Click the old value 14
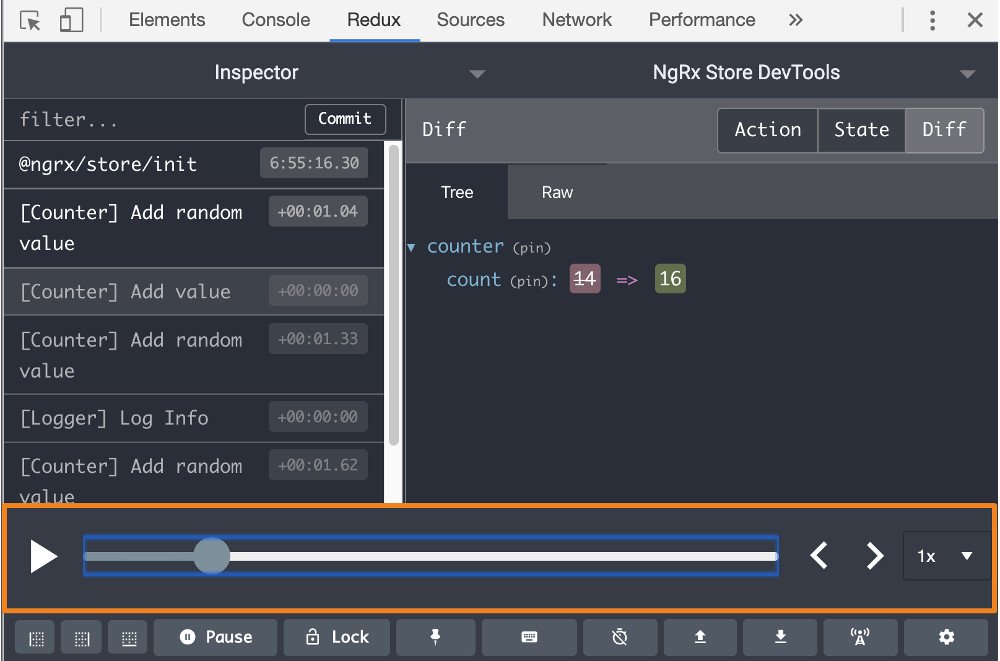 click(x=585, y=279)
